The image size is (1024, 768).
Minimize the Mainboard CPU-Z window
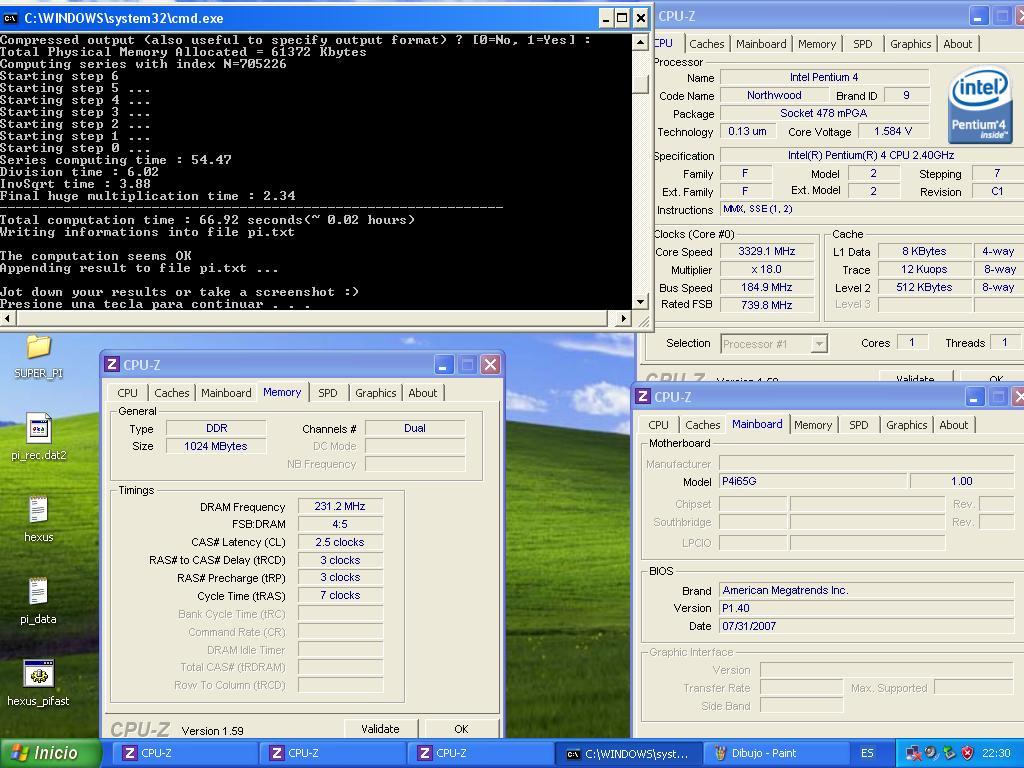[974, 396]
